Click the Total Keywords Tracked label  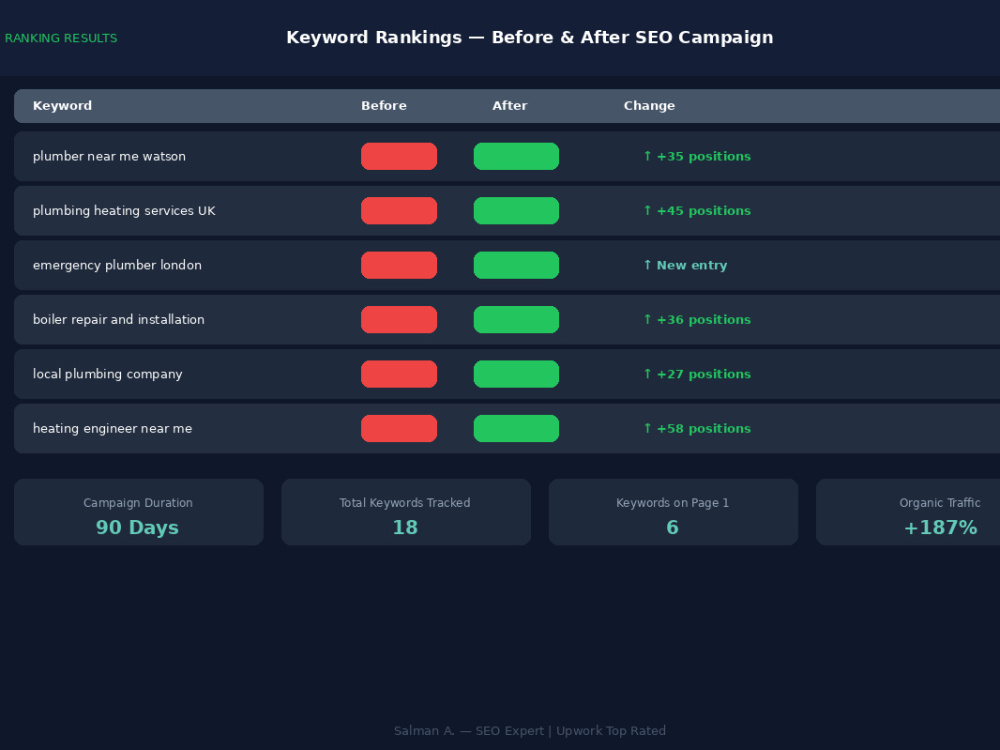click(x=405, y=503)
